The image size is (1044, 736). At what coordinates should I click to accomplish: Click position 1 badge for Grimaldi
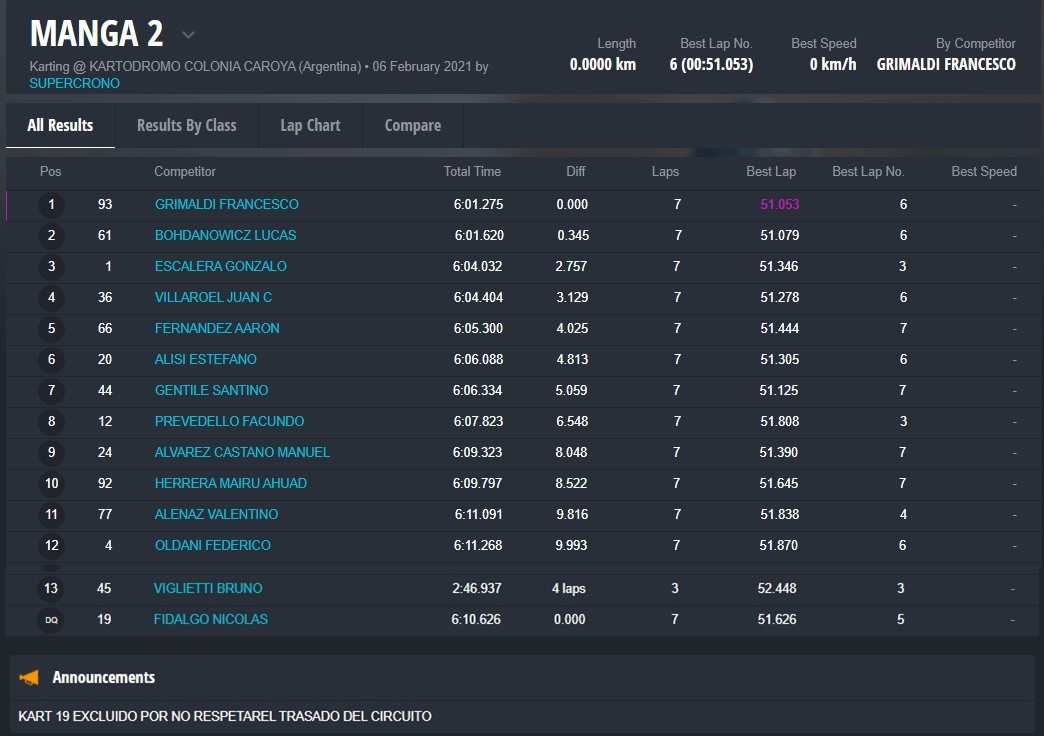coord(51,205)
